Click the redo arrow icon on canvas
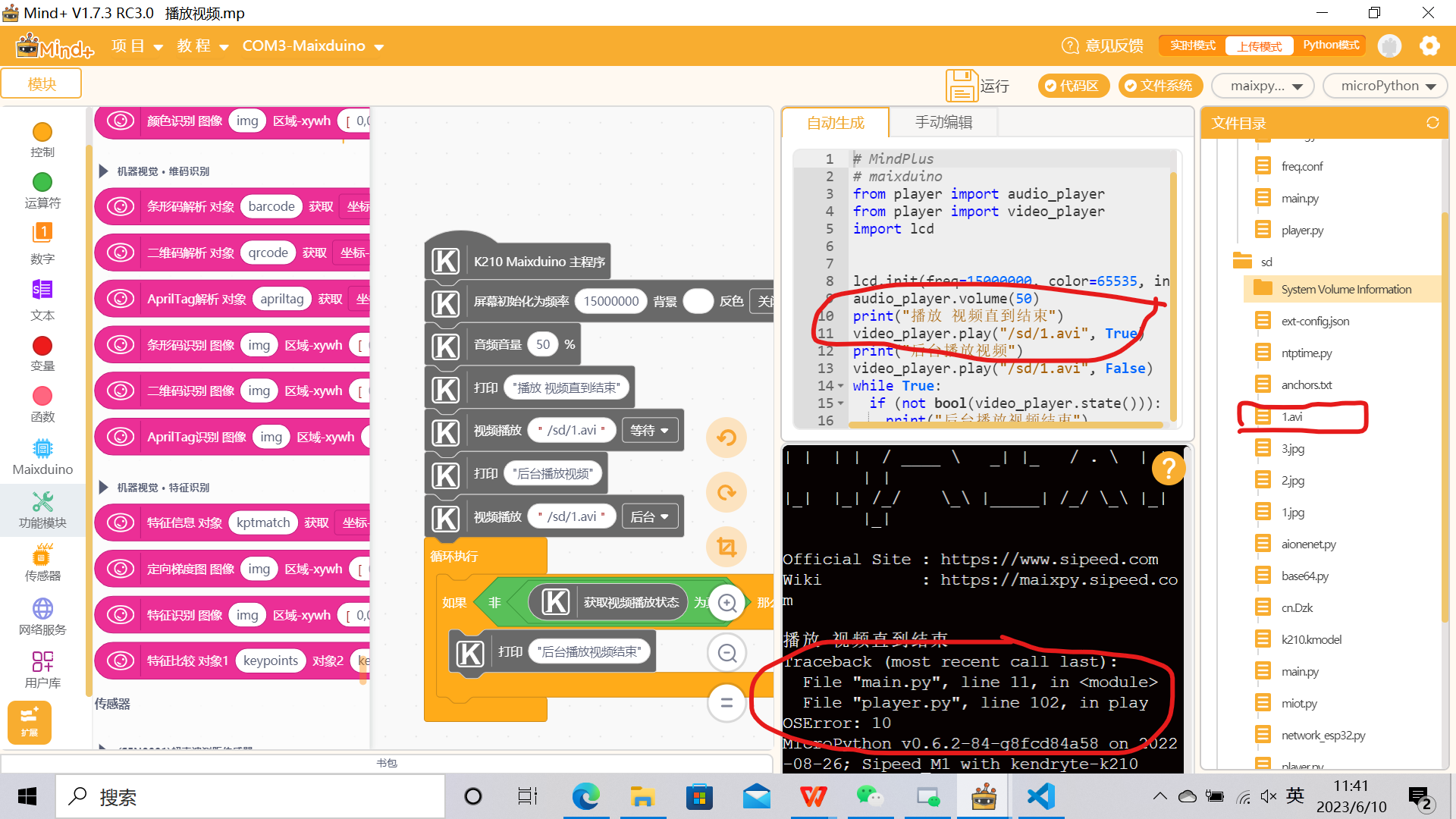1456x819 pixels. (x=726, y=492)
